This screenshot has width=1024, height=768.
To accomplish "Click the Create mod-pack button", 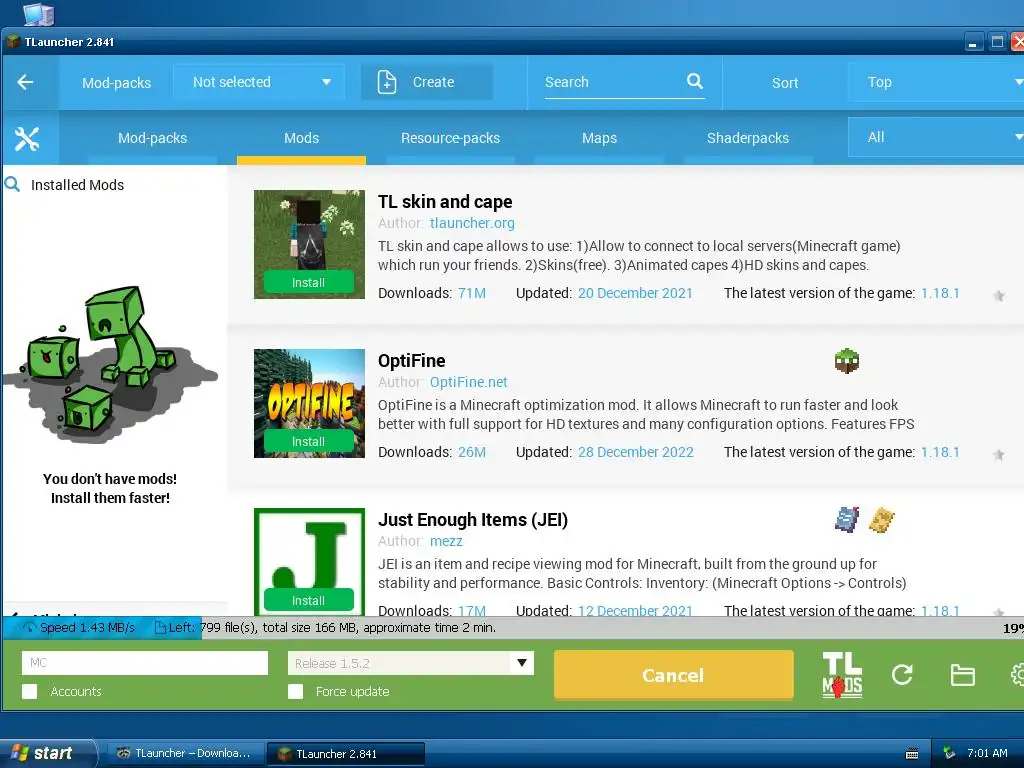I will click(x=427, y=82).
